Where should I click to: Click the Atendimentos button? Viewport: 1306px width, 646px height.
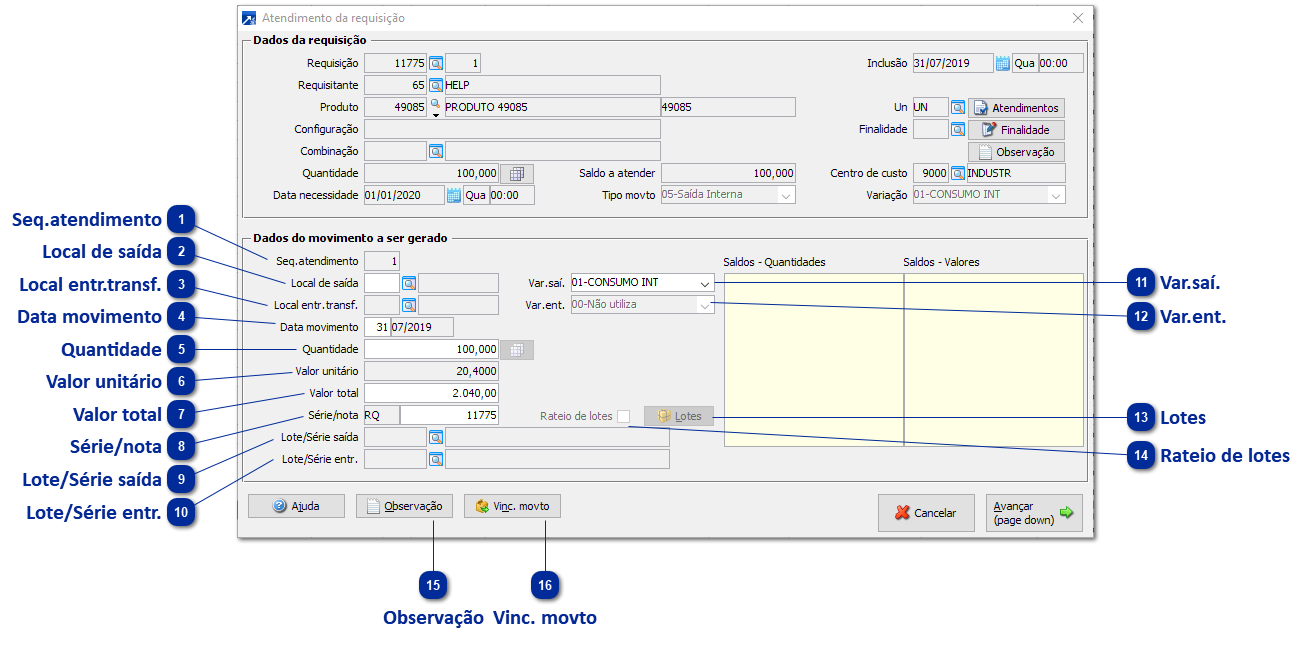[1015, 108]
